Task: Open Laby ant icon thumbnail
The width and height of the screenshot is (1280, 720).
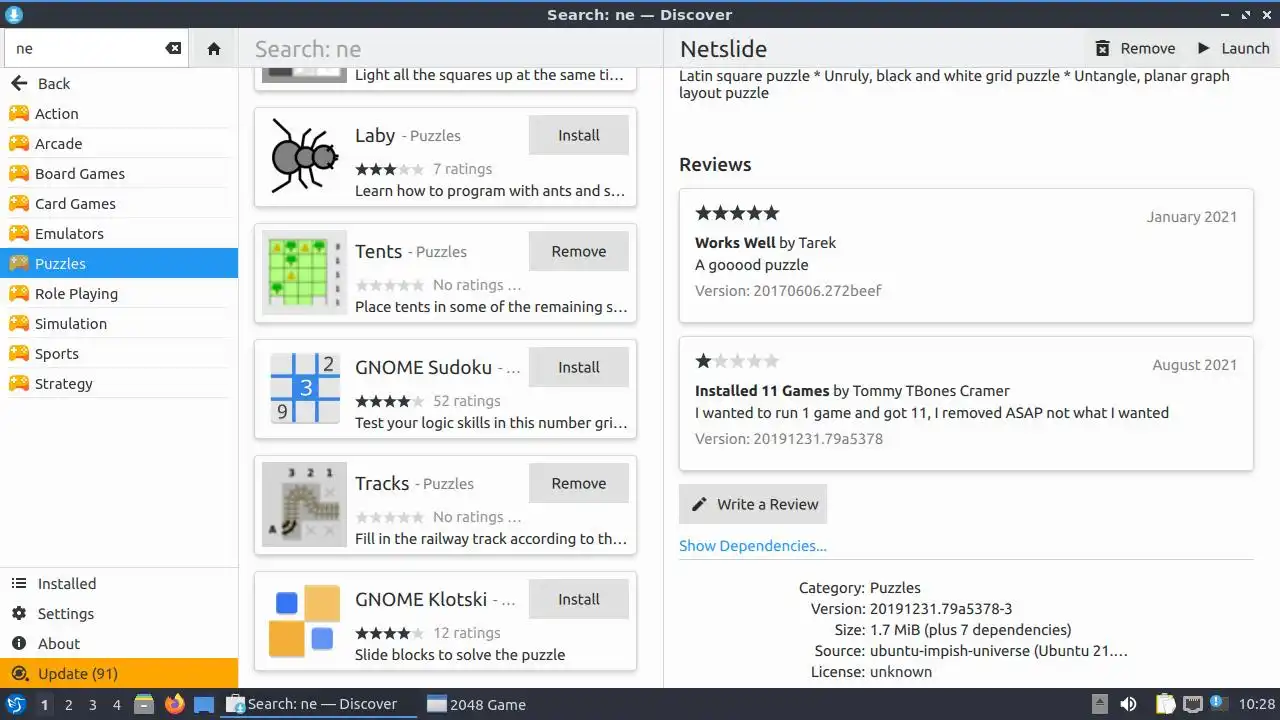Action: click(x=304, y=156)
